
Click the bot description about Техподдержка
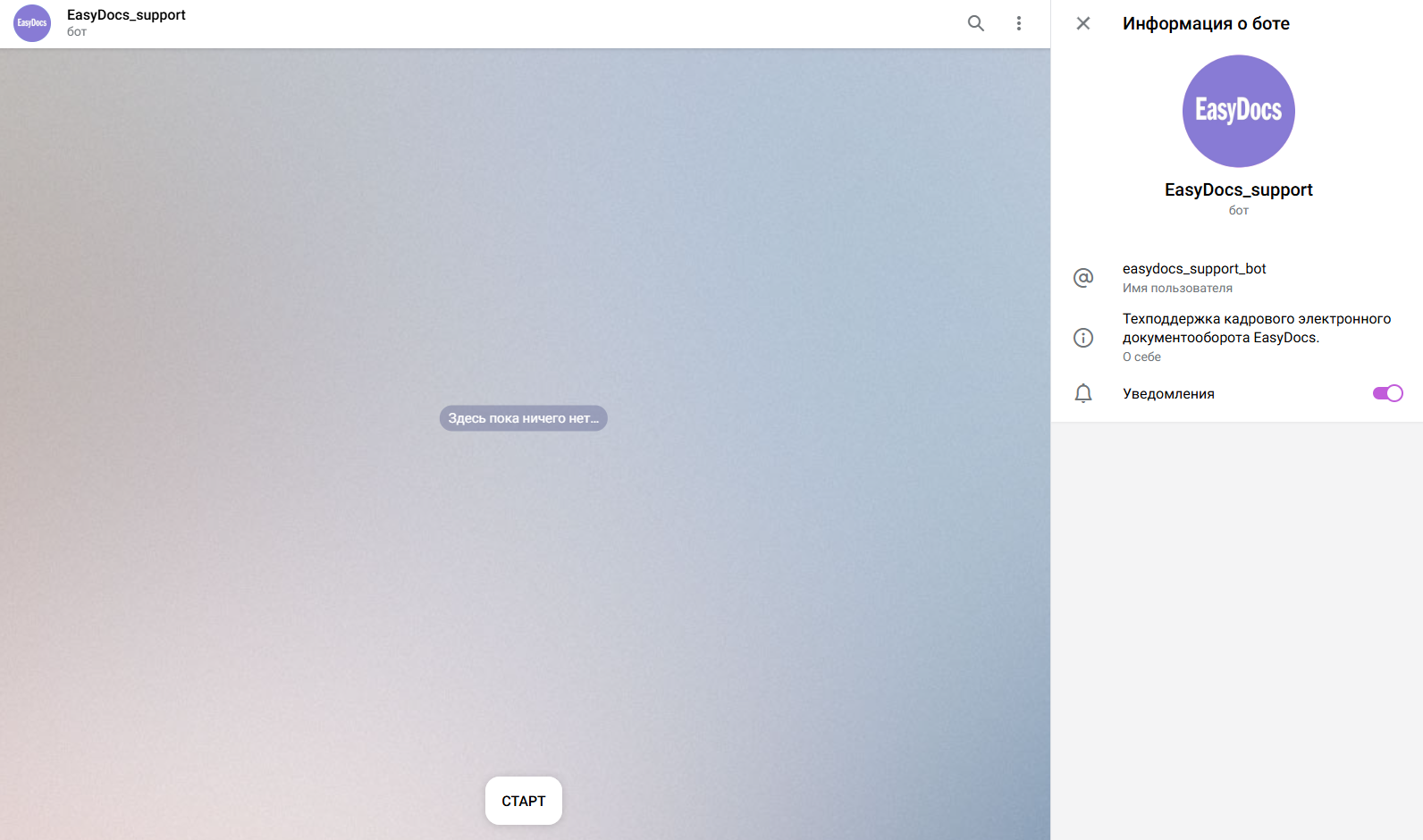[1257, 328]
